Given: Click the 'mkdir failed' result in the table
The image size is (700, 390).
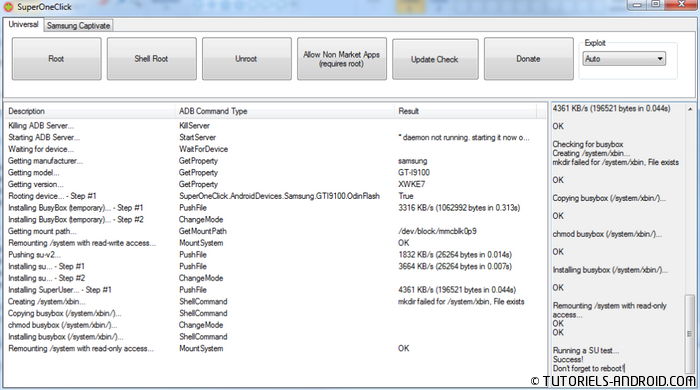Looking at the screenshot, I should click(461, 302).
